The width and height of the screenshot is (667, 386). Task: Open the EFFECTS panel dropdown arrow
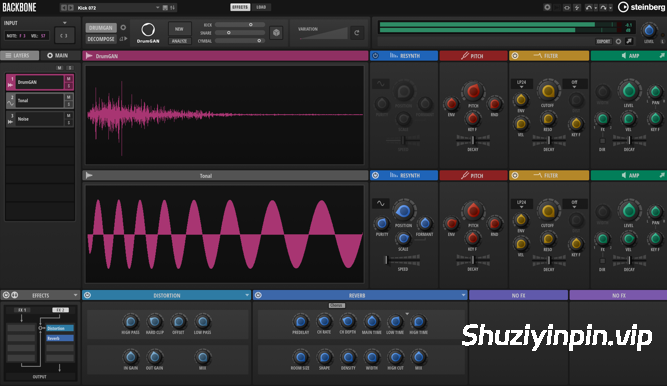(75, 295)
